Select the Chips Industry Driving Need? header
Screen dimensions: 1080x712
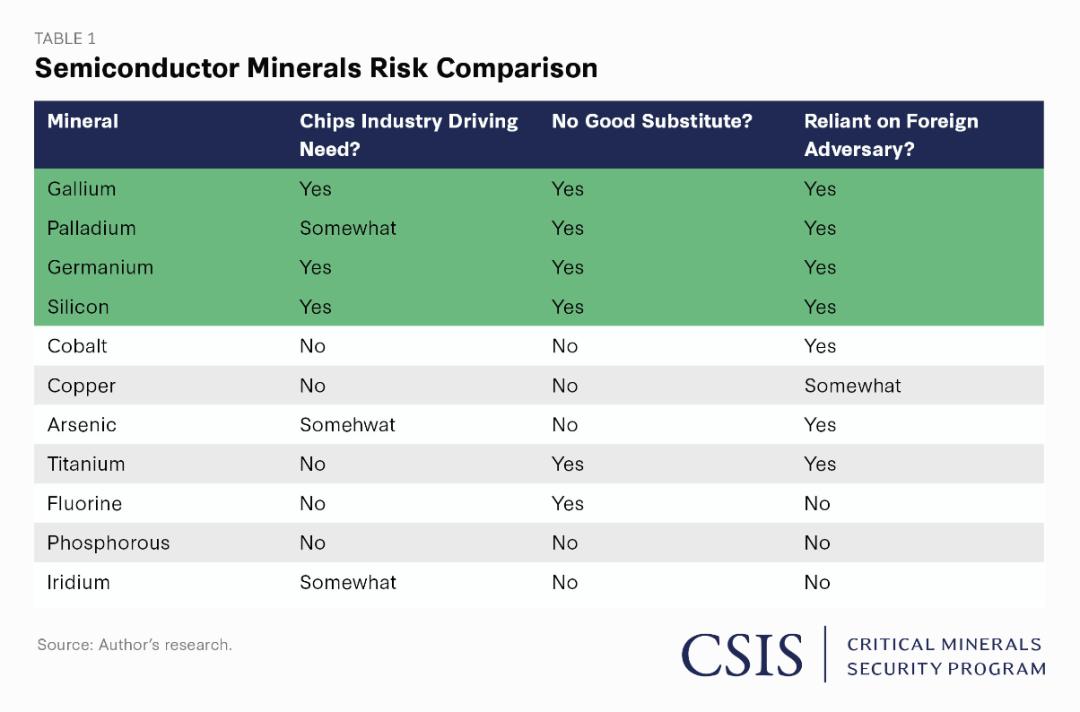click(x=408, y=135)
